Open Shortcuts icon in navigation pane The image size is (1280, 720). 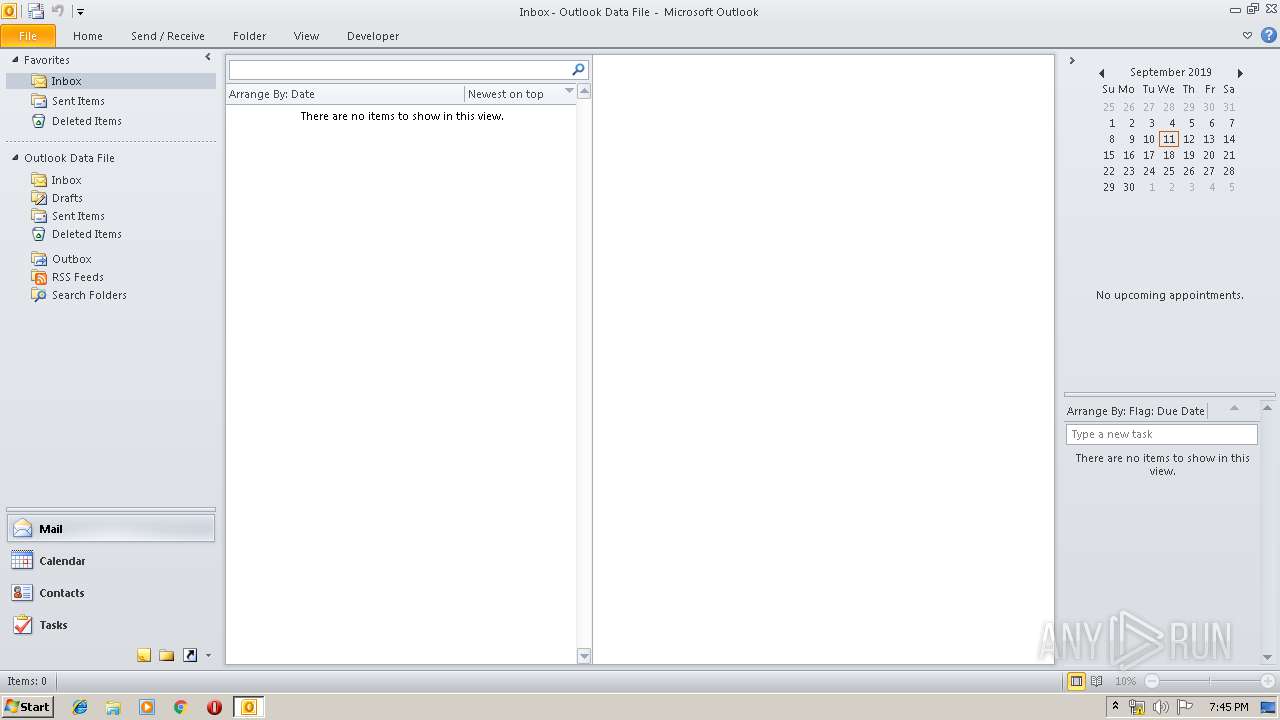[x=190, y=656]
